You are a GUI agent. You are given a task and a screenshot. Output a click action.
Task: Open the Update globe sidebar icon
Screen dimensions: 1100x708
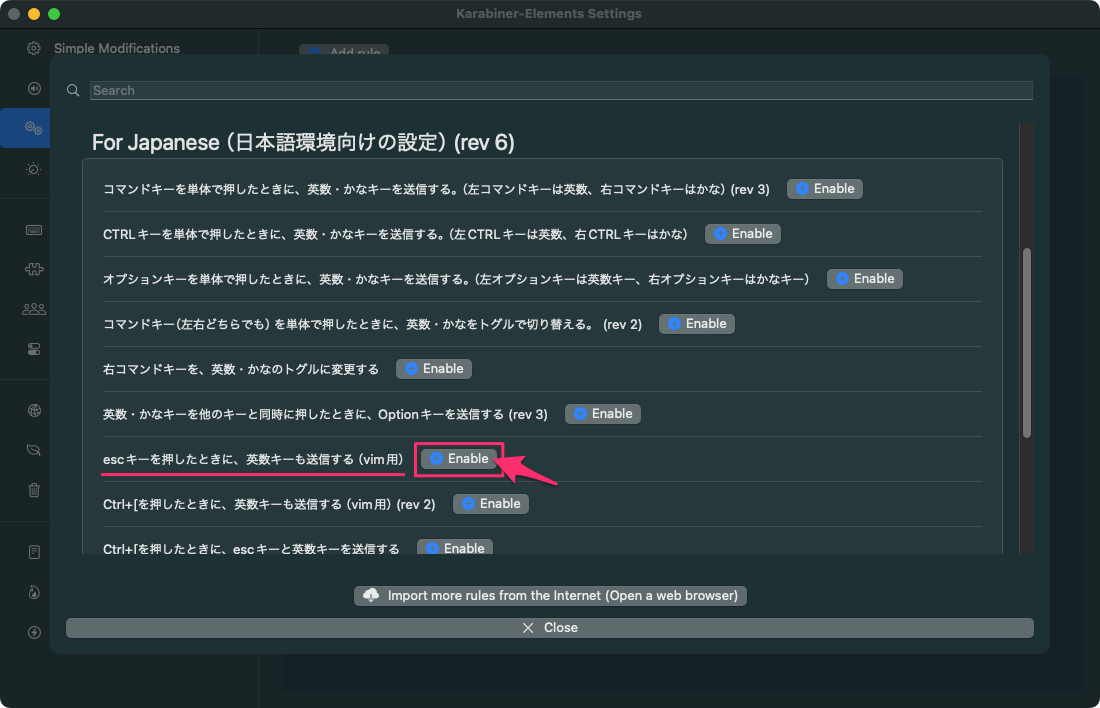[34, 410]
